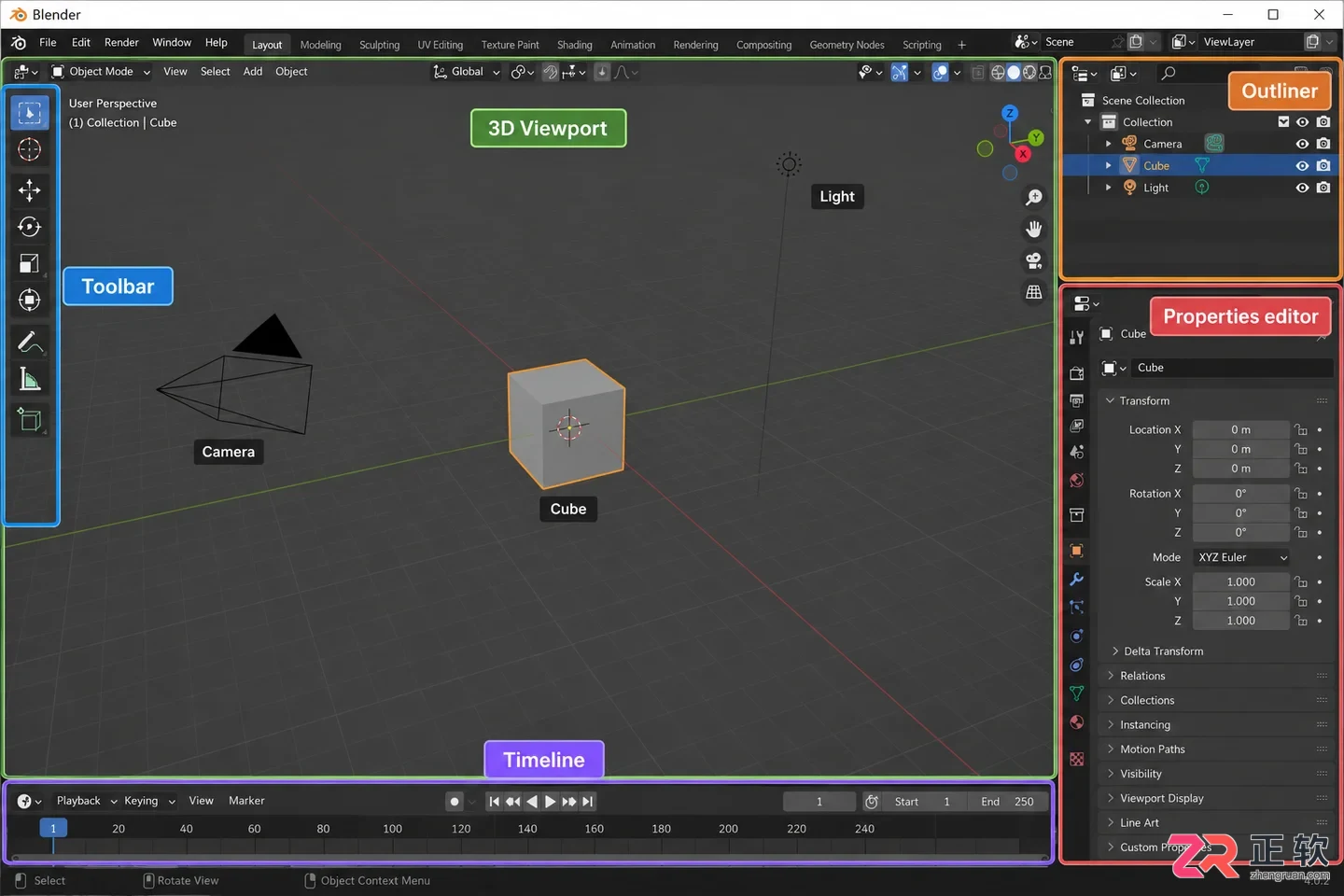Open the Render menu
Screen dimensions: 1344x896
121,43
